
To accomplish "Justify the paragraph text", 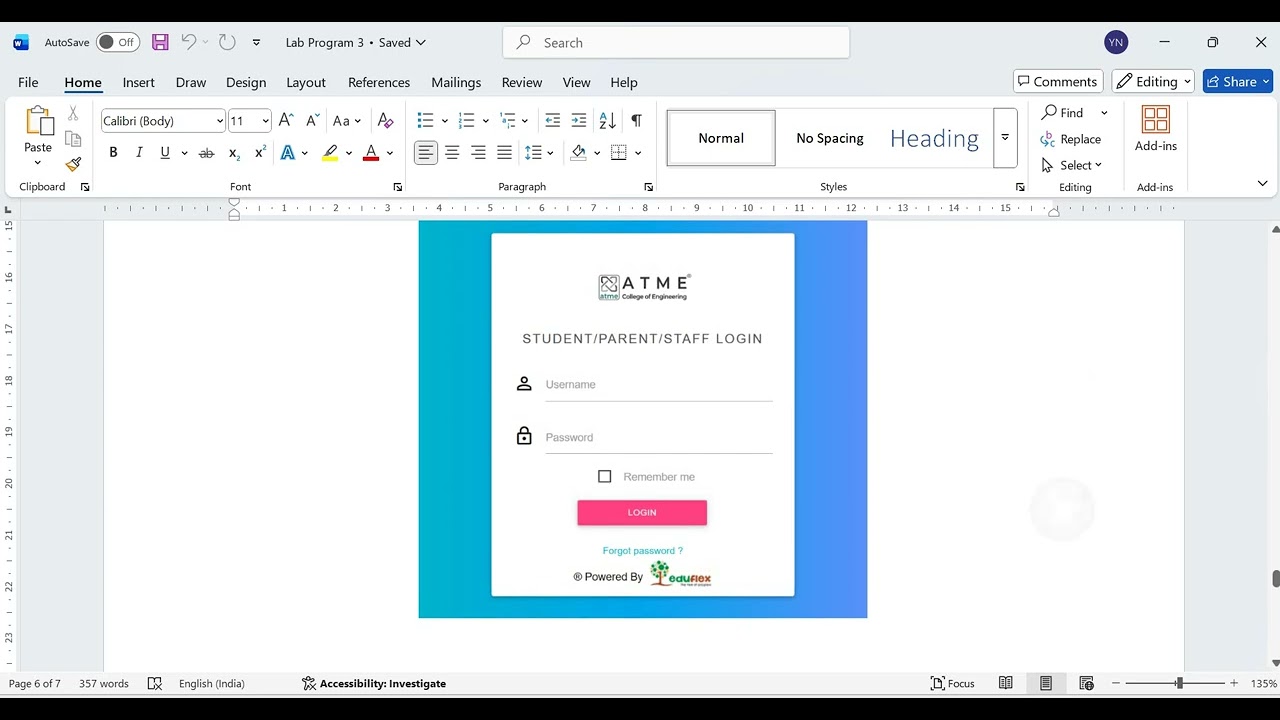I will tap(504, 153).
